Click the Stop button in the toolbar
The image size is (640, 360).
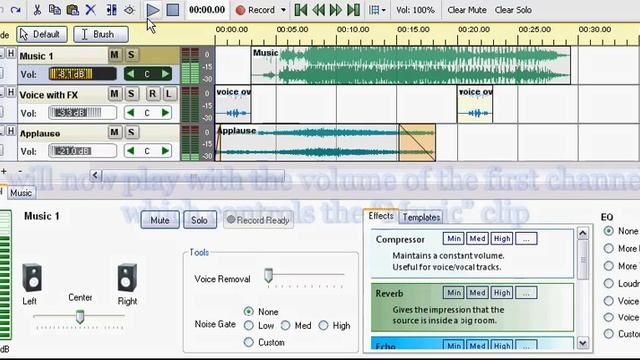click(173, 10)
